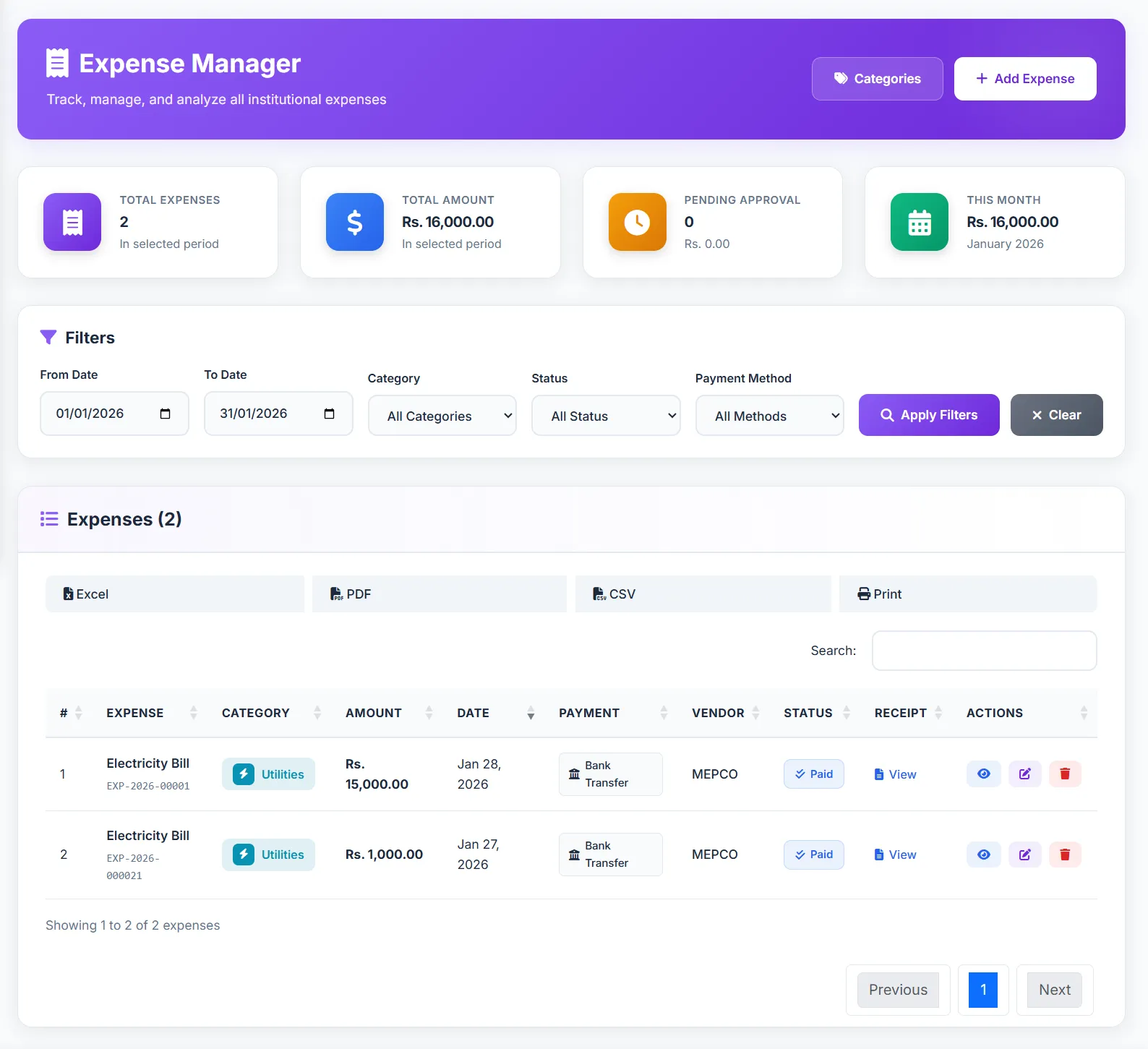
Task: Delete the Rs. 1,000.00 Electricity Bill expense
Action: 1064,855
